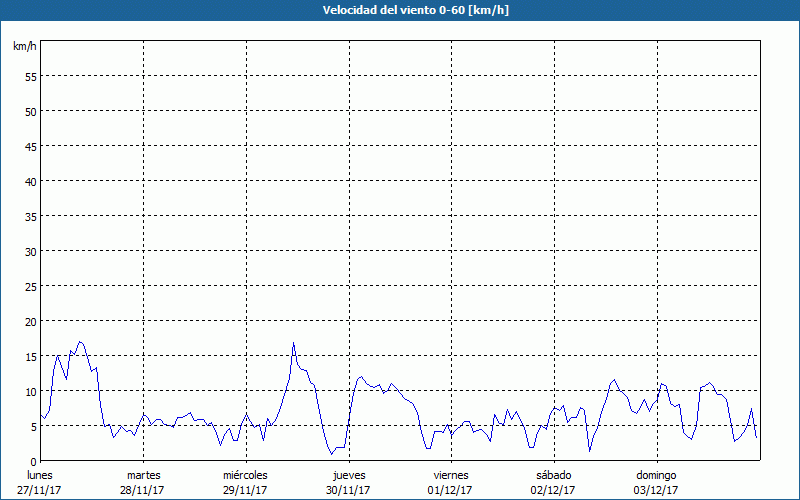The width and height of the screenshot is (800, 500).
Task: Select the 'martes' day label
Action: (143, 474)
